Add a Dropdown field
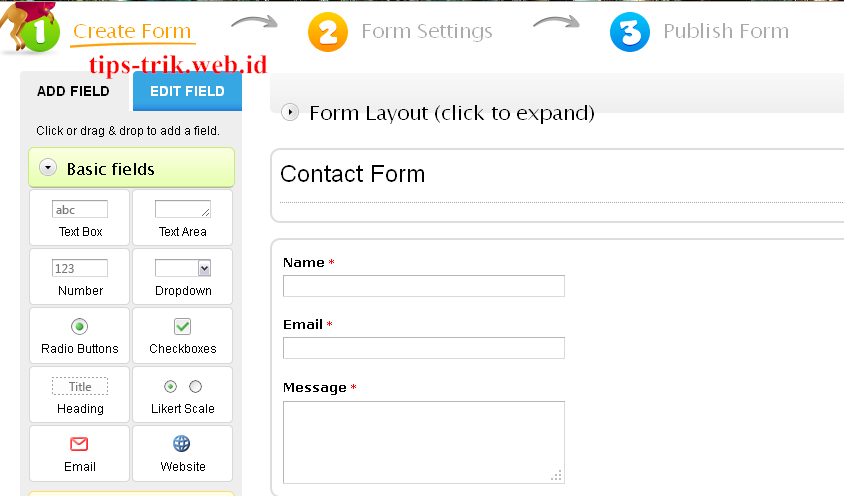The image size is (844, 496). point(182,277)
